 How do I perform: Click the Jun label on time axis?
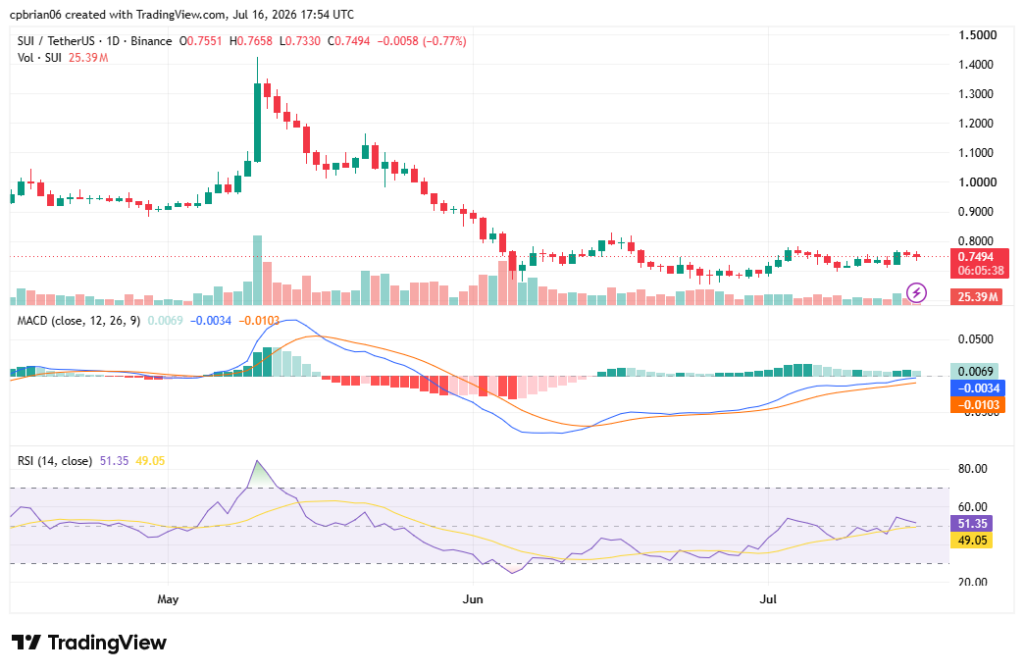(x=473, y=600)
